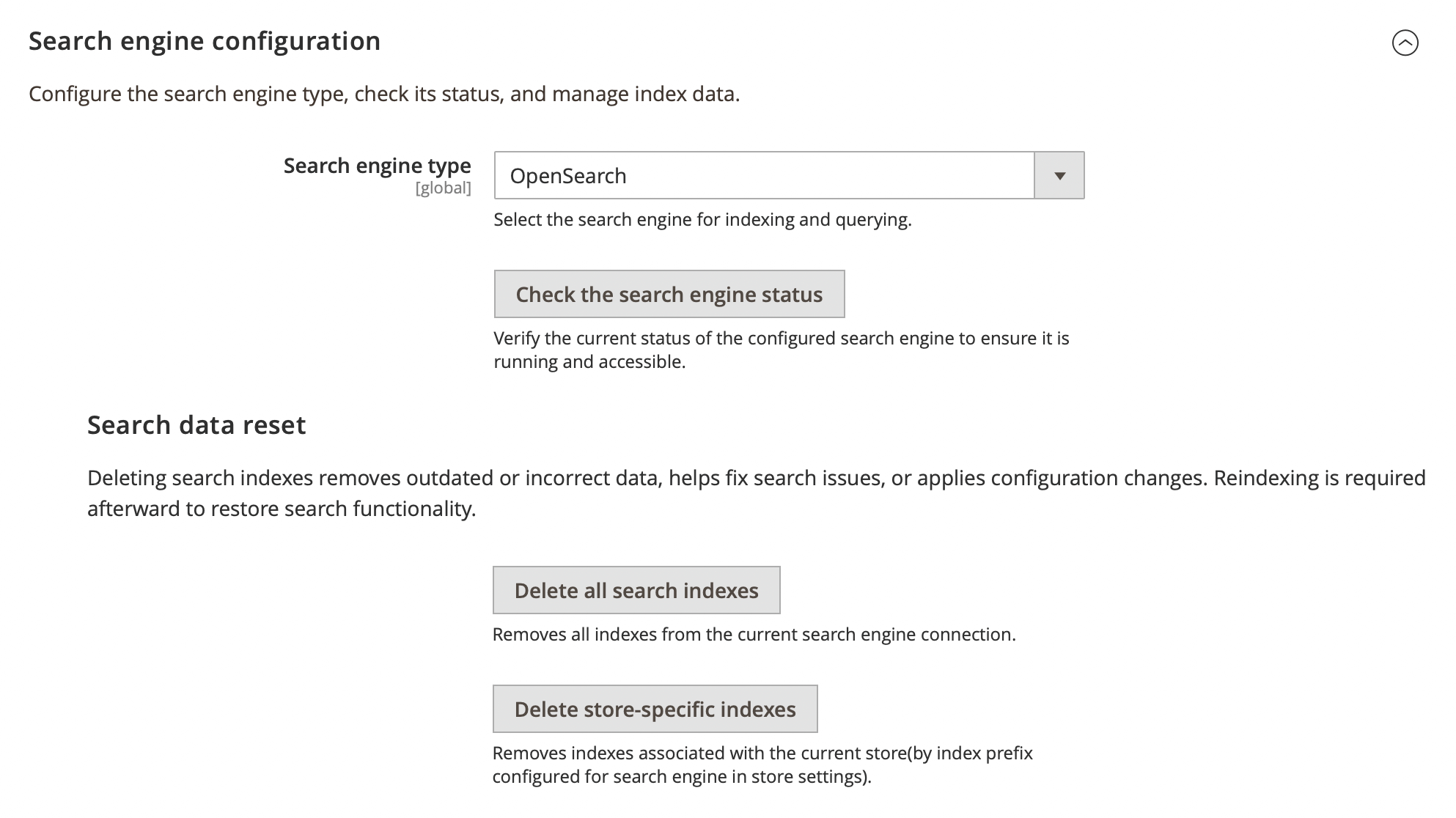Click the 'Removes all indexes' help text
This screenshot has height=818, width=1456.
coord(754,635)
